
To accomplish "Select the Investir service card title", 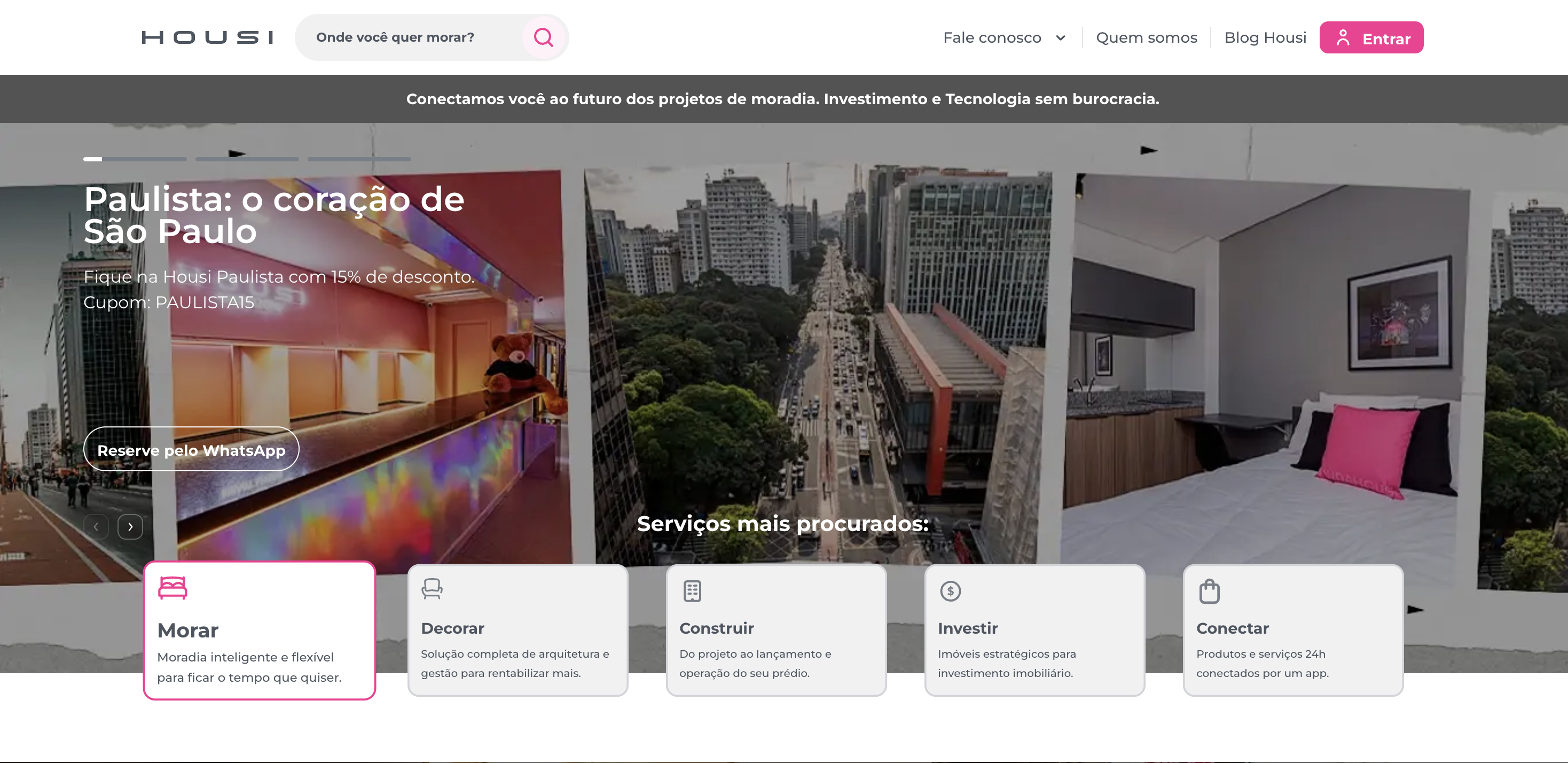I will [967, 628].
